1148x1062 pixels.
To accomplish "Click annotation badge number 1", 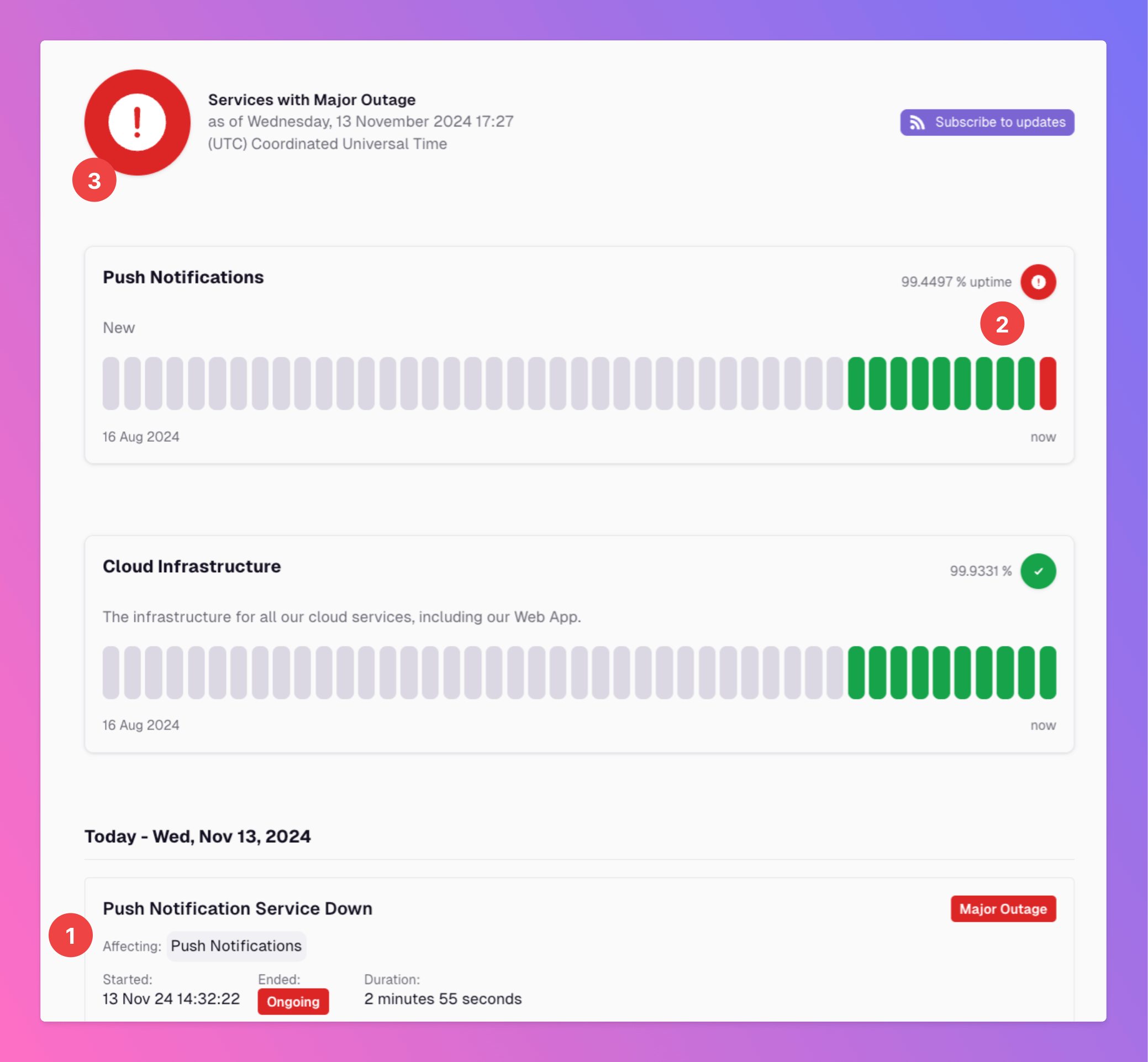I will pos(70,935).
